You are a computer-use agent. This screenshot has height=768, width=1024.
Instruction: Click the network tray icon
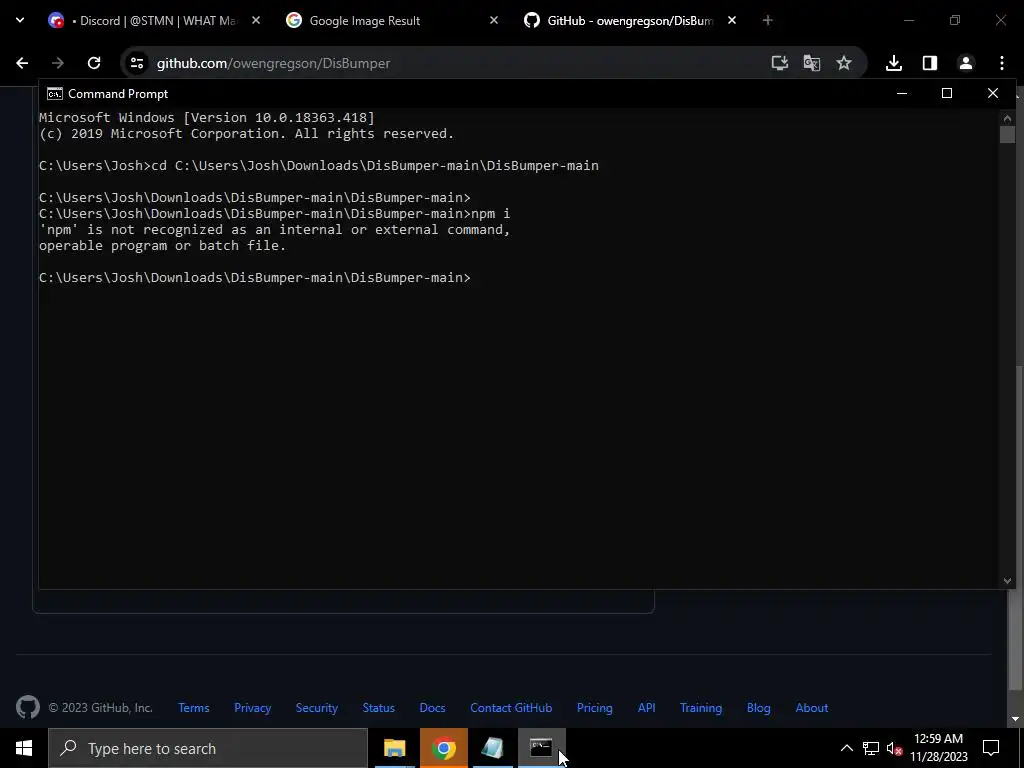(x=871, y=748)
